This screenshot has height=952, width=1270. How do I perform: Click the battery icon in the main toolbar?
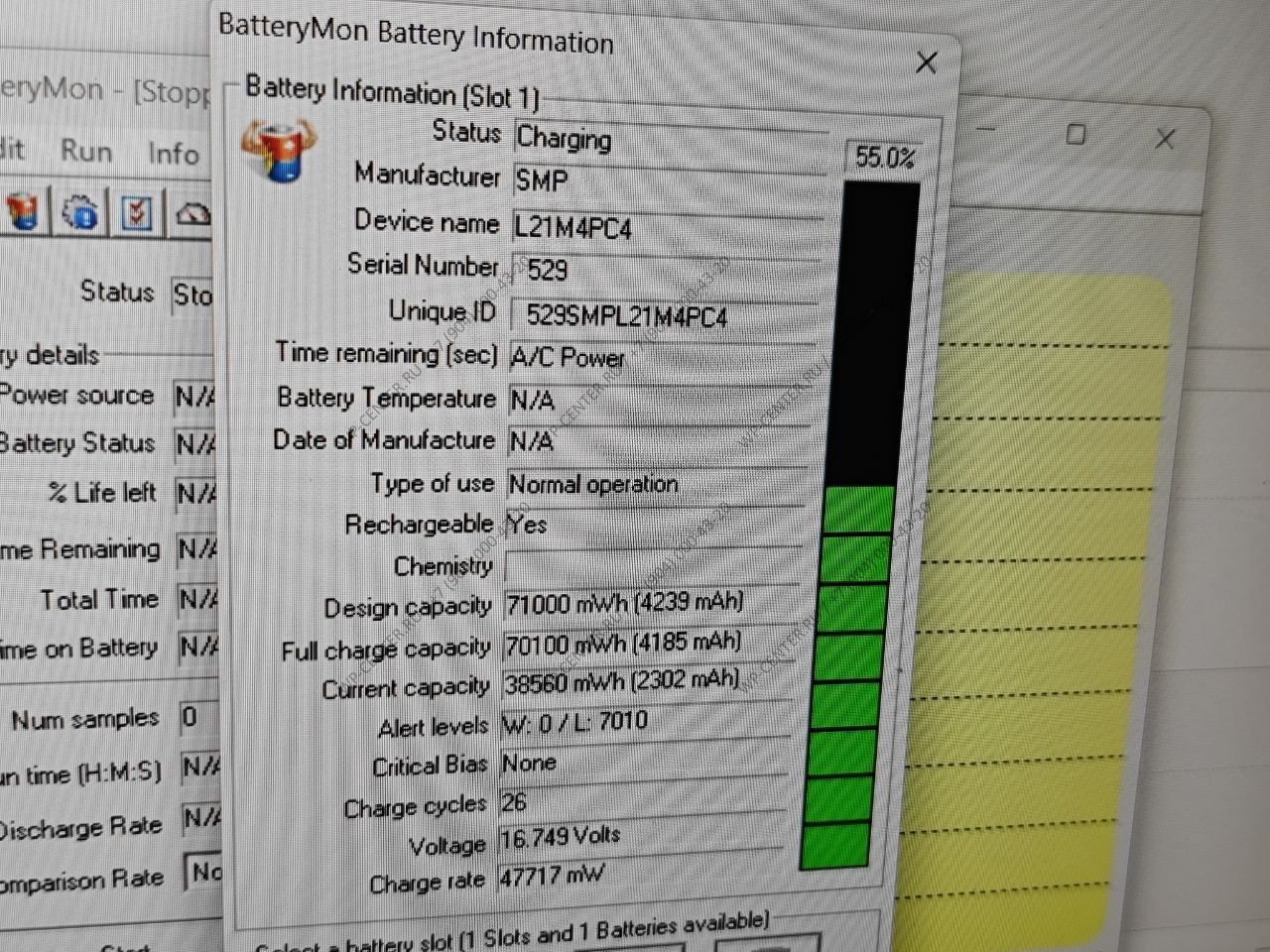24,210
